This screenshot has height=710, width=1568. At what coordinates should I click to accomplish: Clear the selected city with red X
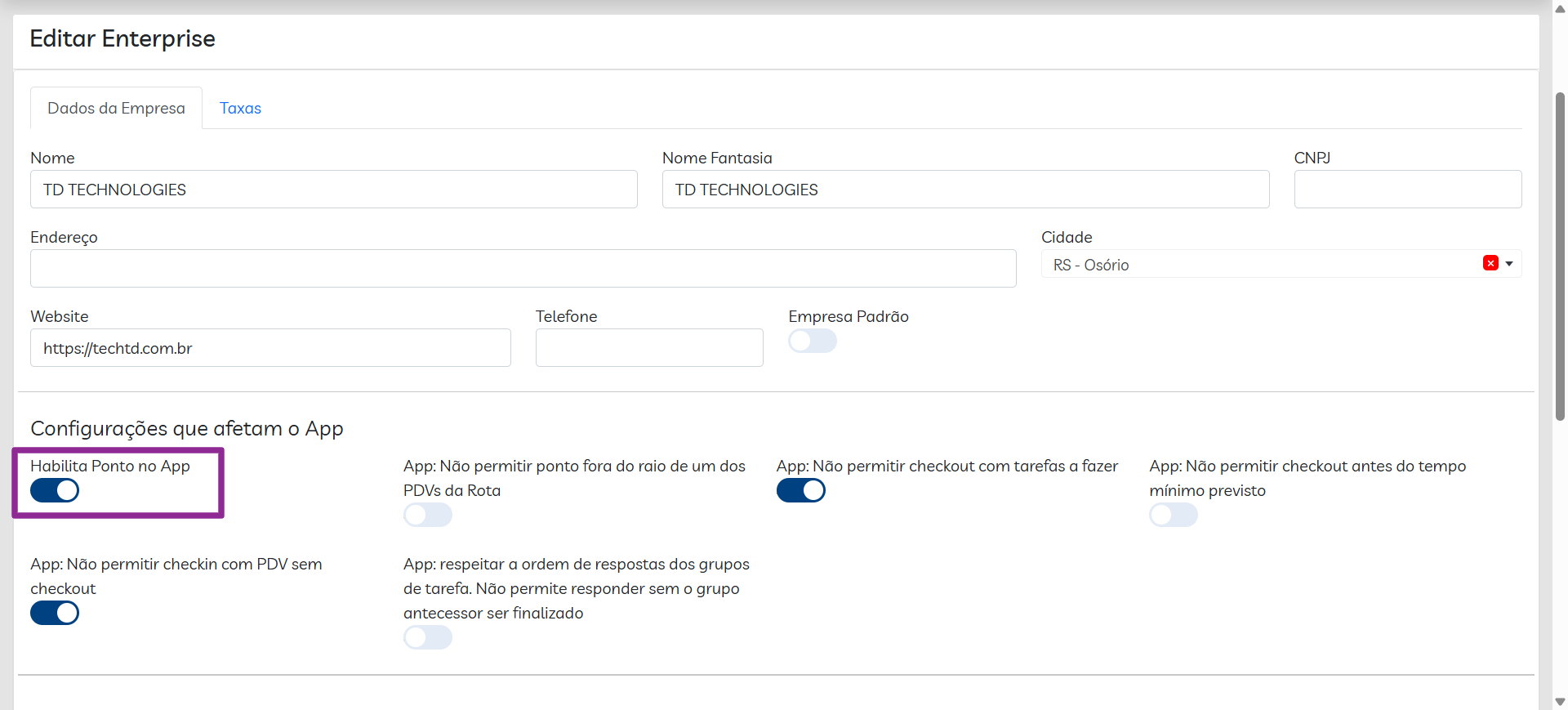[x=1490, y=263]
